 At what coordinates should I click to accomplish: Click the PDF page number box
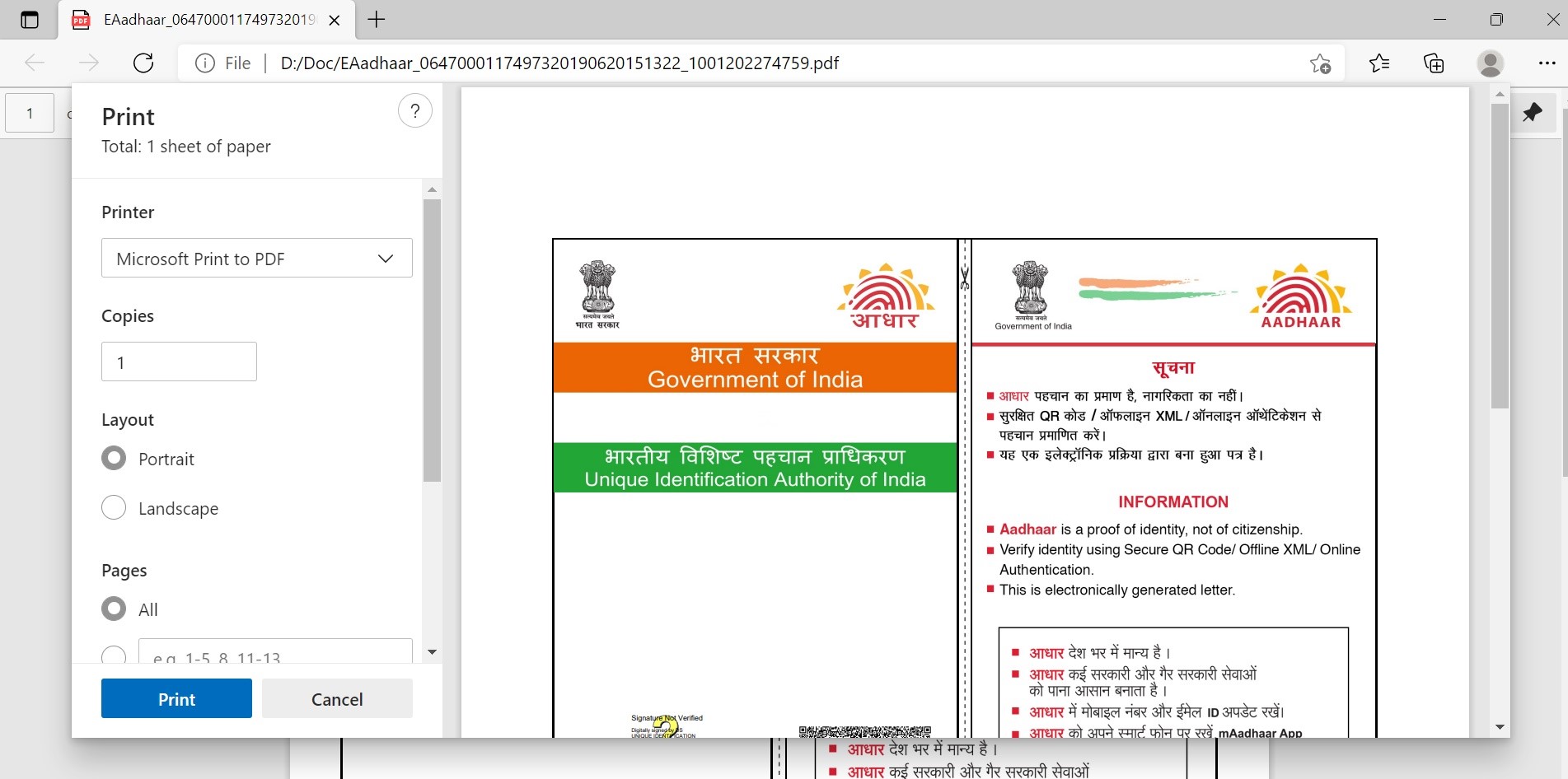tap(30, 113)
